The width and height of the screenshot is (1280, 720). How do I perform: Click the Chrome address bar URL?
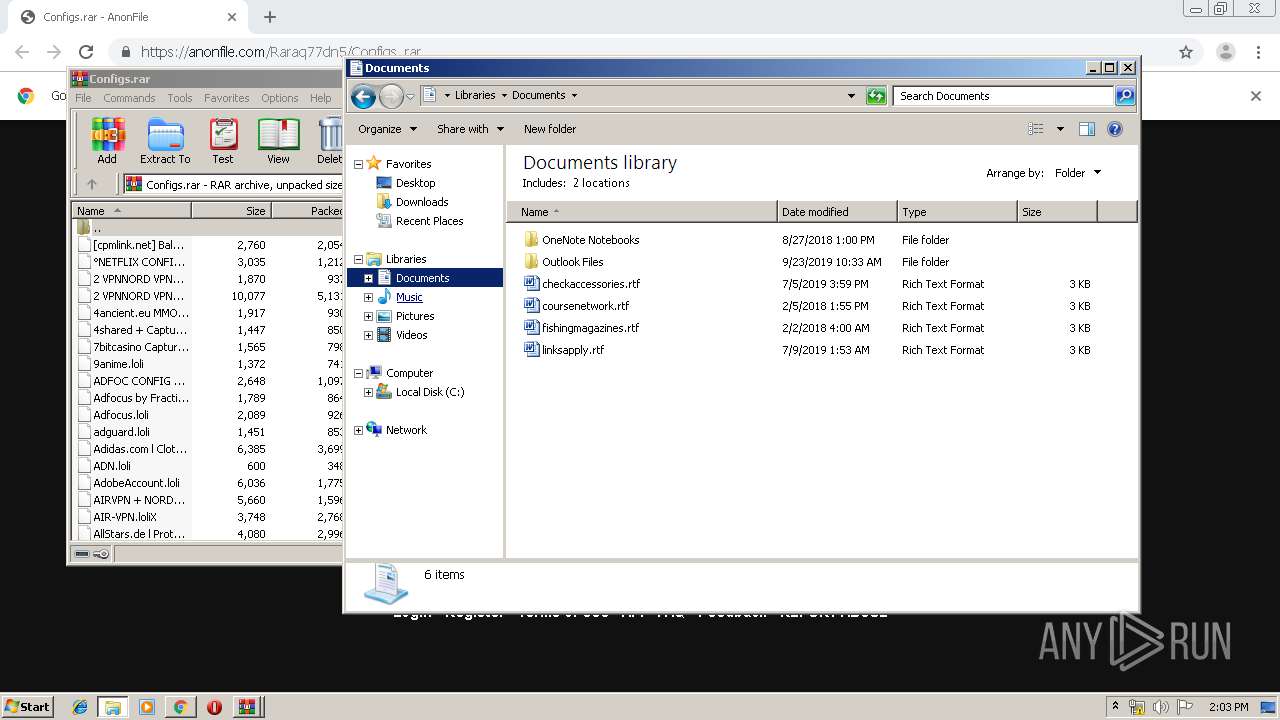281,52
